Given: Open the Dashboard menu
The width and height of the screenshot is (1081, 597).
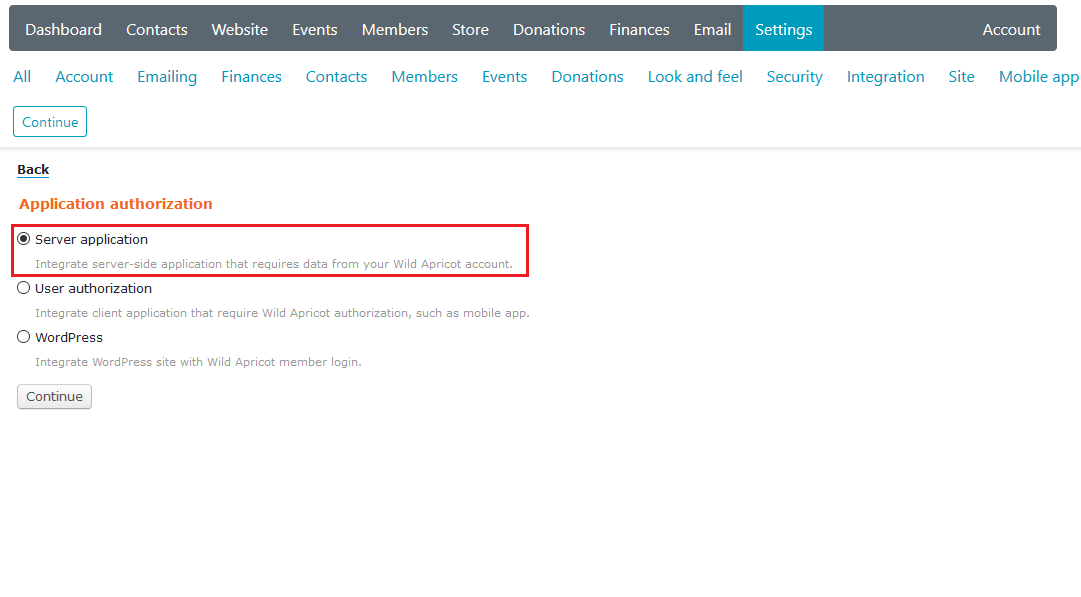Looking at the screenshot, I should 63,28.
